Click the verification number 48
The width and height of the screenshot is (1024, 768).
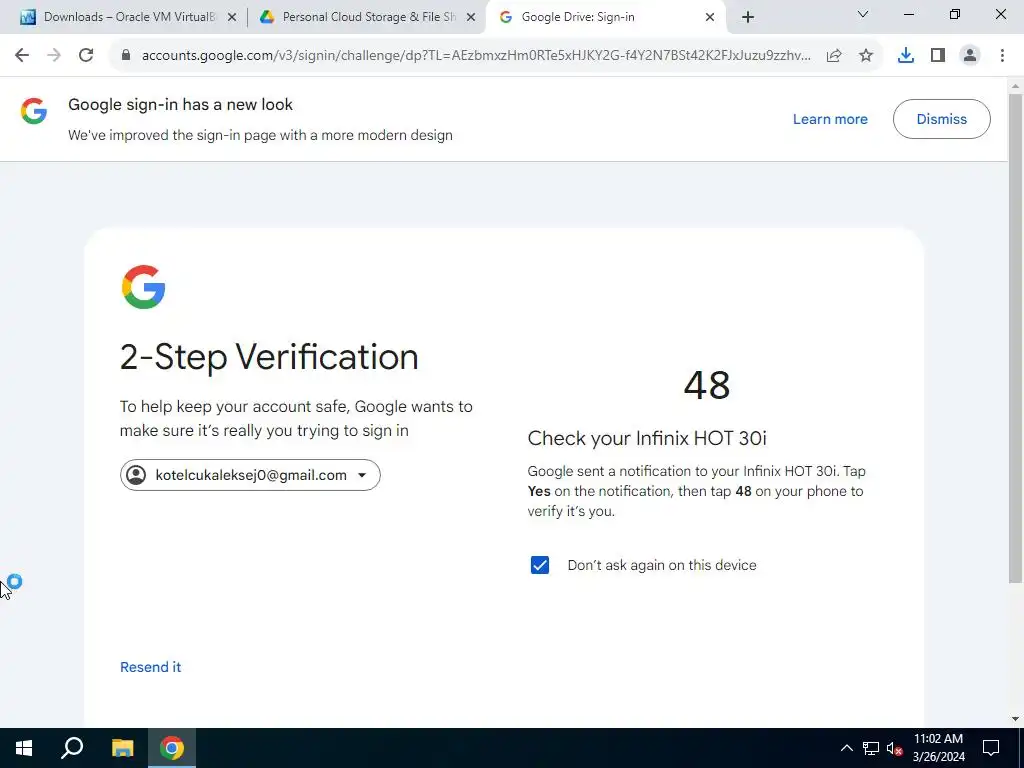(707, 385)
